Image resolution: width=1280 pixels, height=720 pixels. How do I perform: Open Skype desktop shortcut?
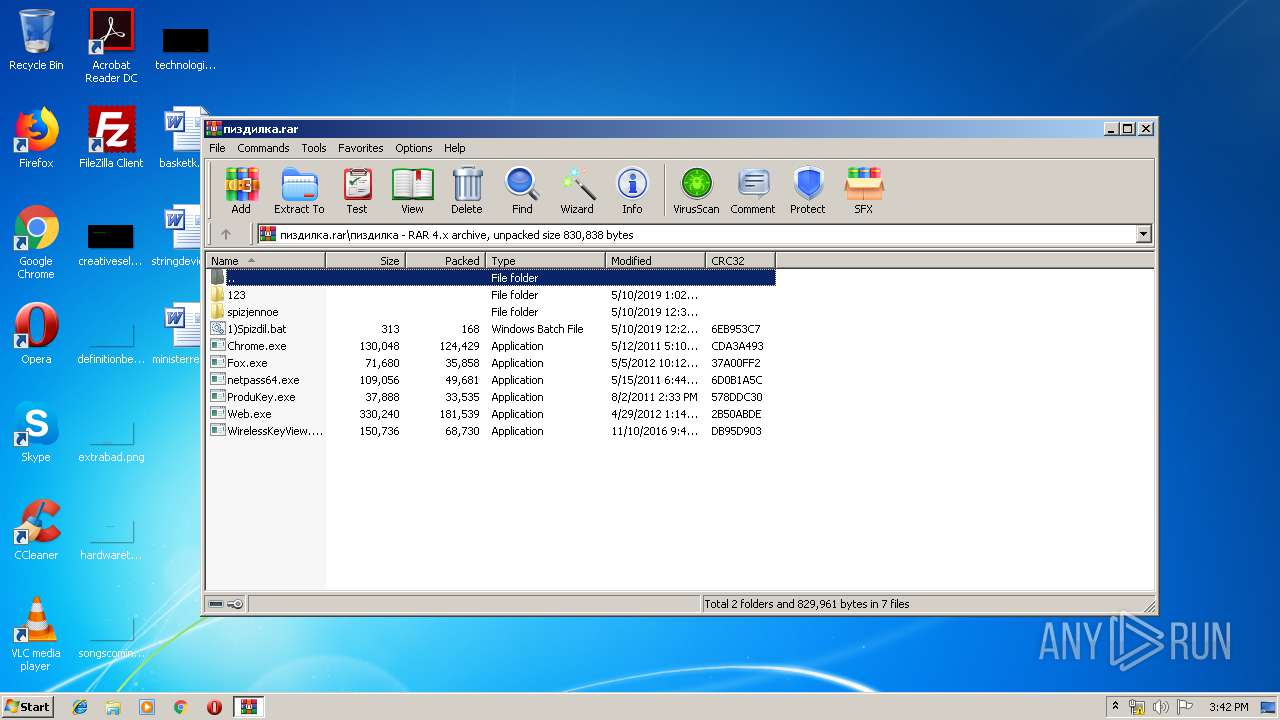click(x=36, y=432)
